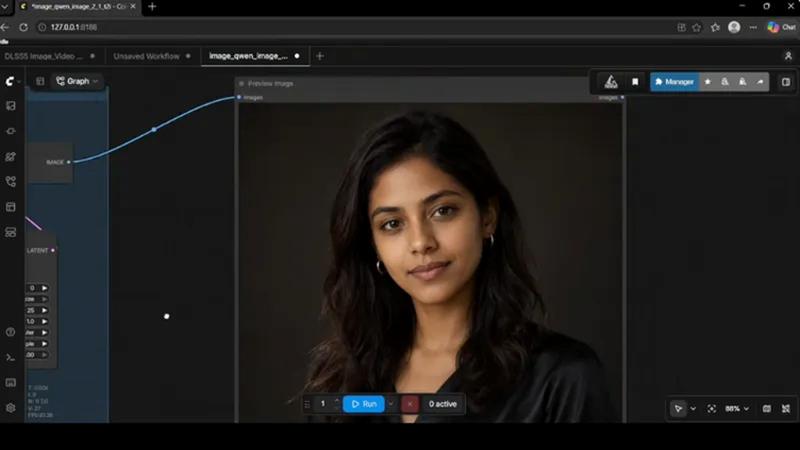Click the second triangle icon before share arrow
Viewport: 800px width, 450px height.
[743, 82]
